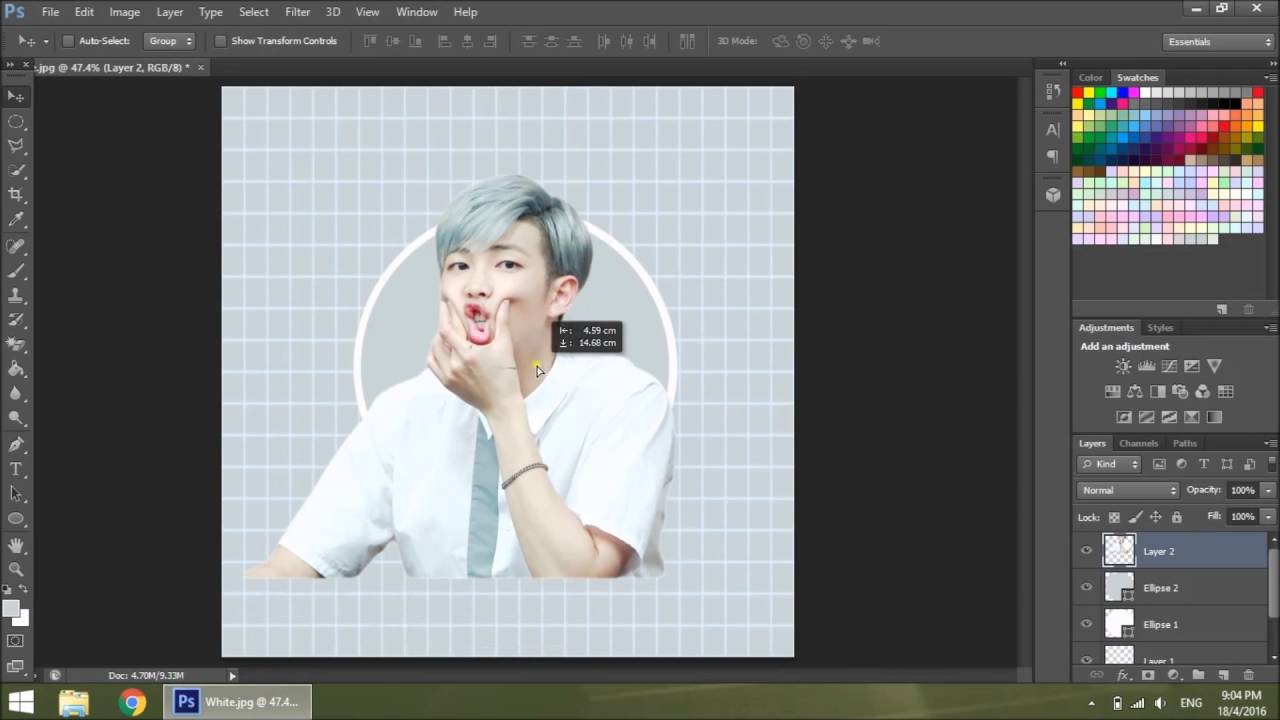This screenshot has height=720, width=1280.
Task: Hide Layer 2 with its eye icon
Action: [x=1087, y=551]
